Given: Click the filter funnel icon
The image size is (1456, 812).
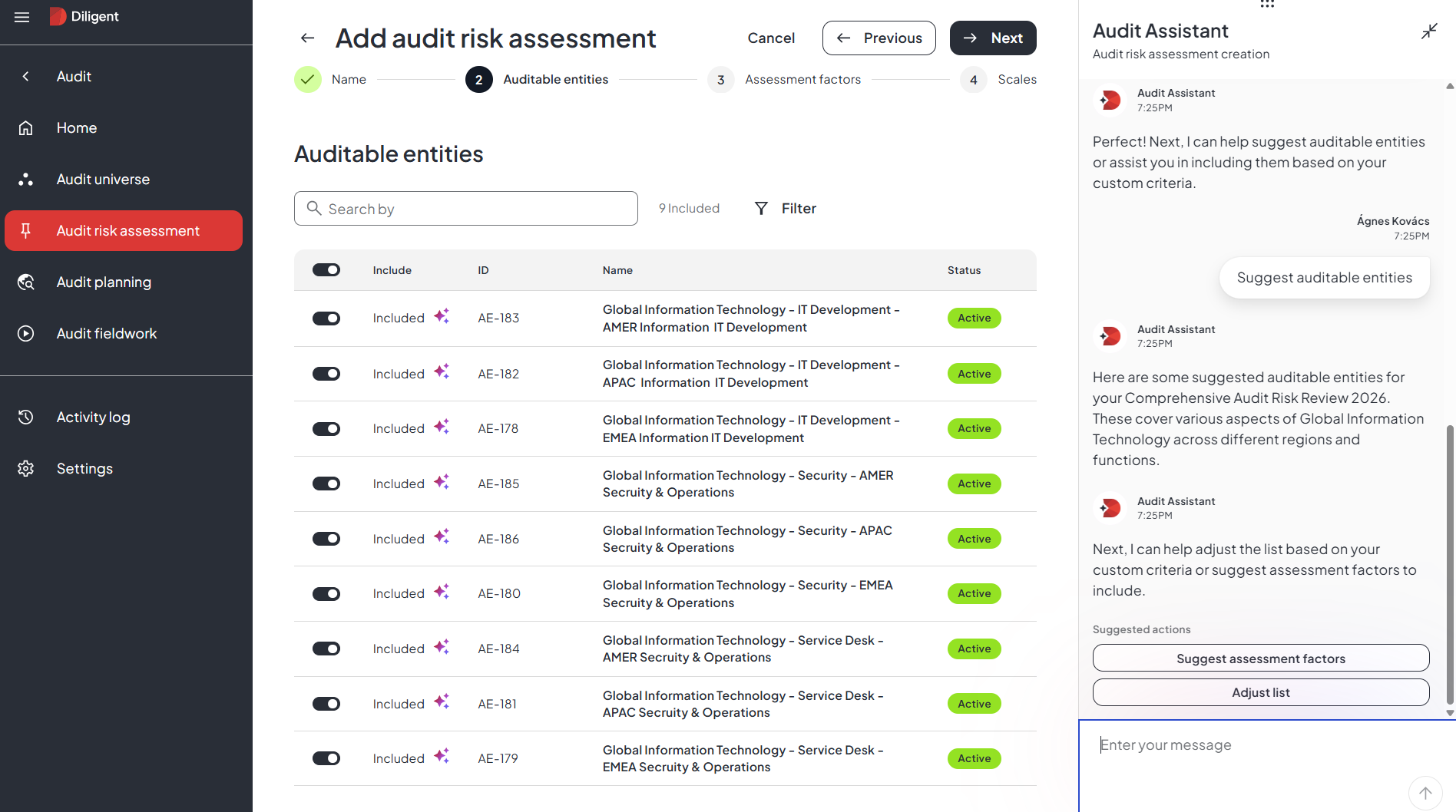Looking at the screenshot, I should pos(761,209).
